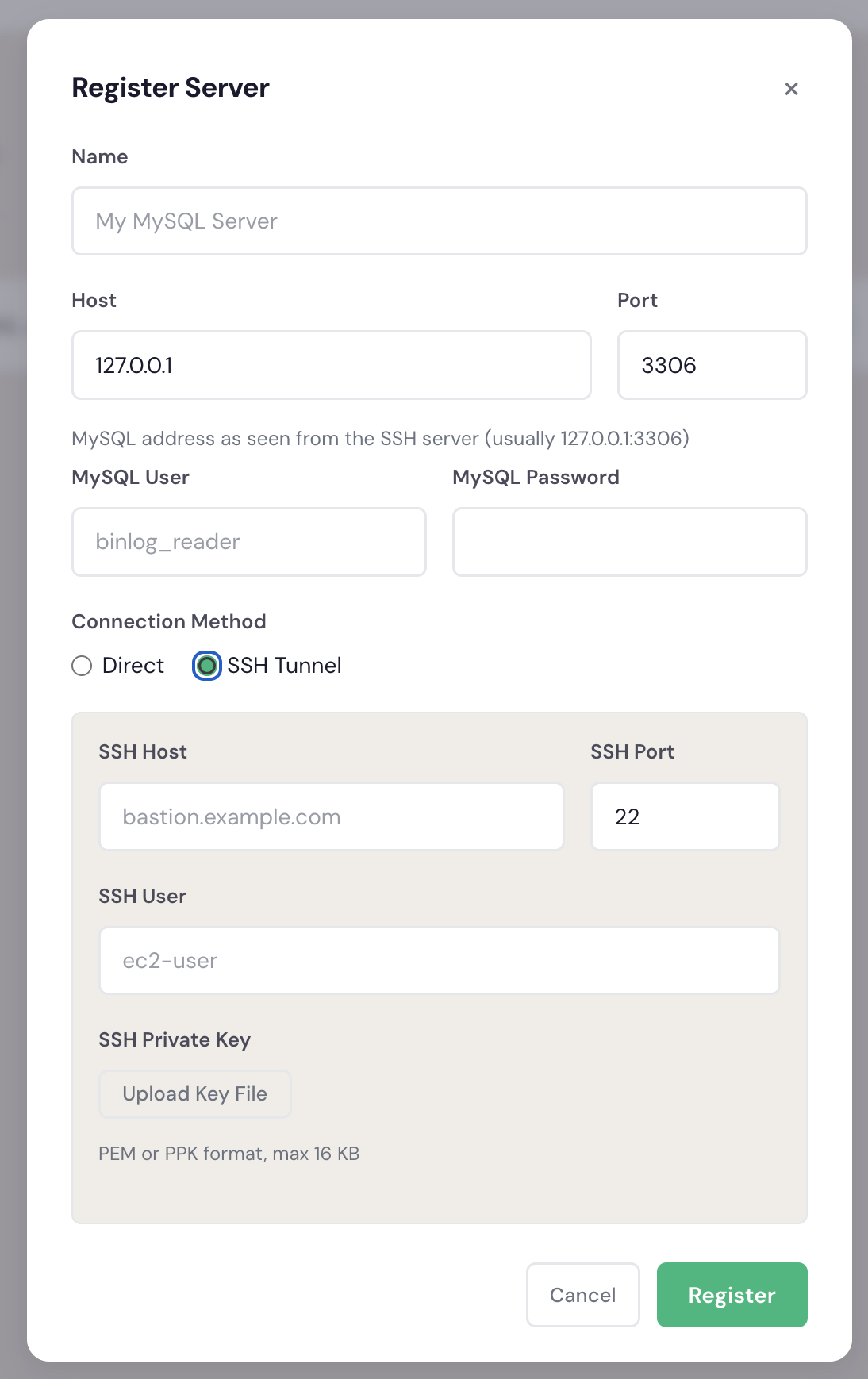This screenshot has height=1379, width=868.
Task: Click the PEM or PPK format hint text
Action: click(x=230, y=1153)
